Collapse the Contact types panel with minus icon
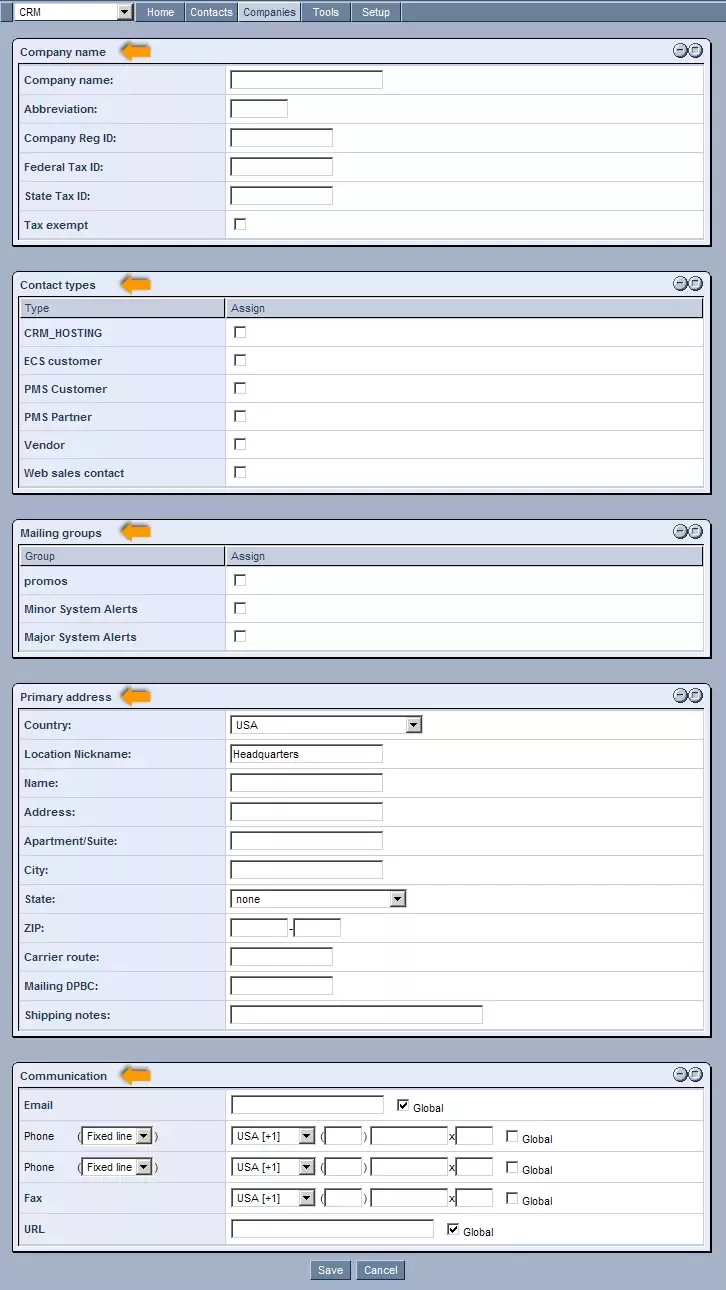Viewport: 726px width, 1290px height. (x=680, y=283)
